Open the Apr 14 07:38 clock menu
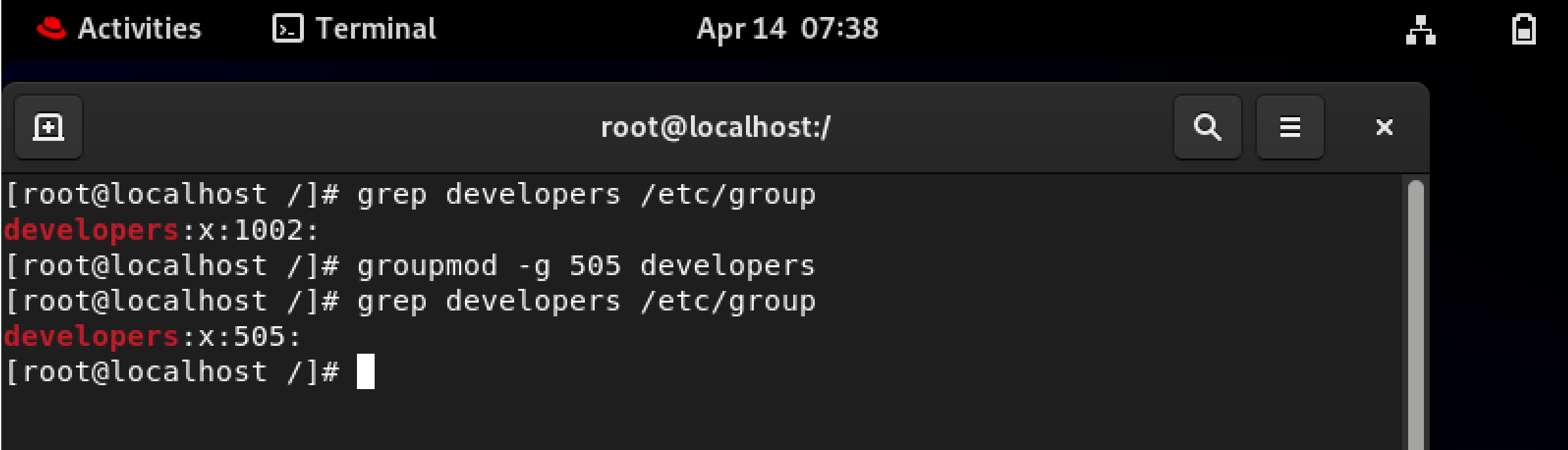 pos(787,29)
